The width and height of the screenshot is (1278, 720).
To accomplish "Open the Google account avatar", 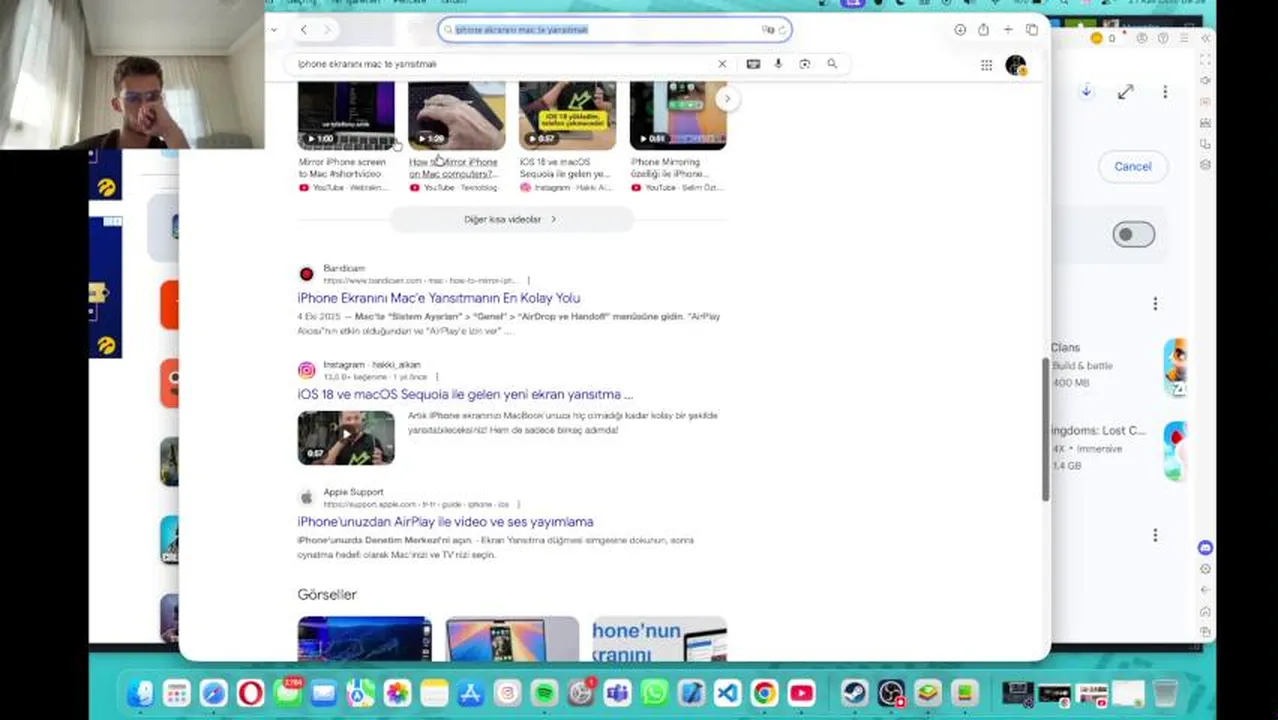I will 1016,65.
